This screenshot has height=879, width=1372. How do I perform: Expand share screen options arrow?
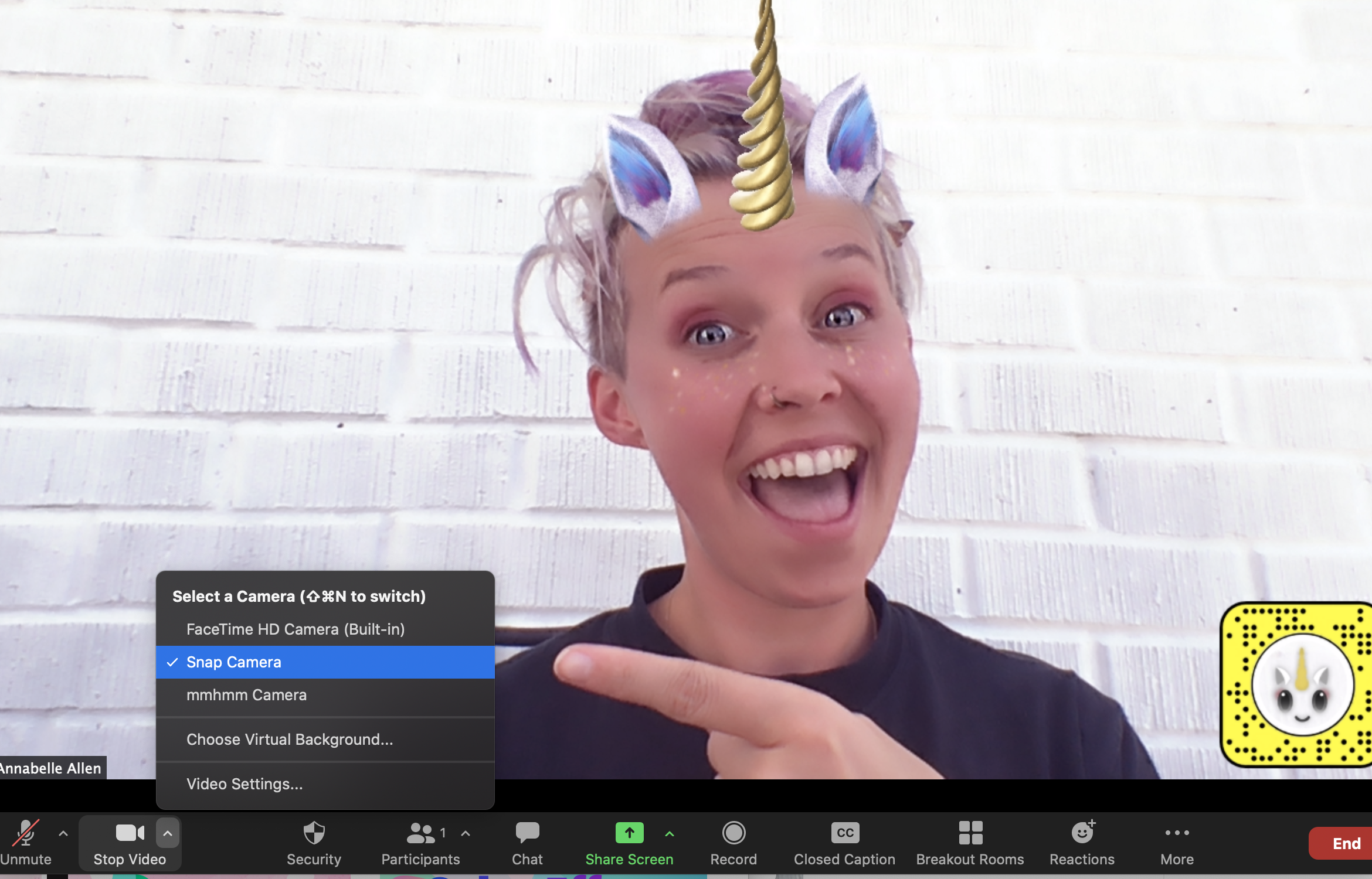pyautogui.click(x=670, y=833)
